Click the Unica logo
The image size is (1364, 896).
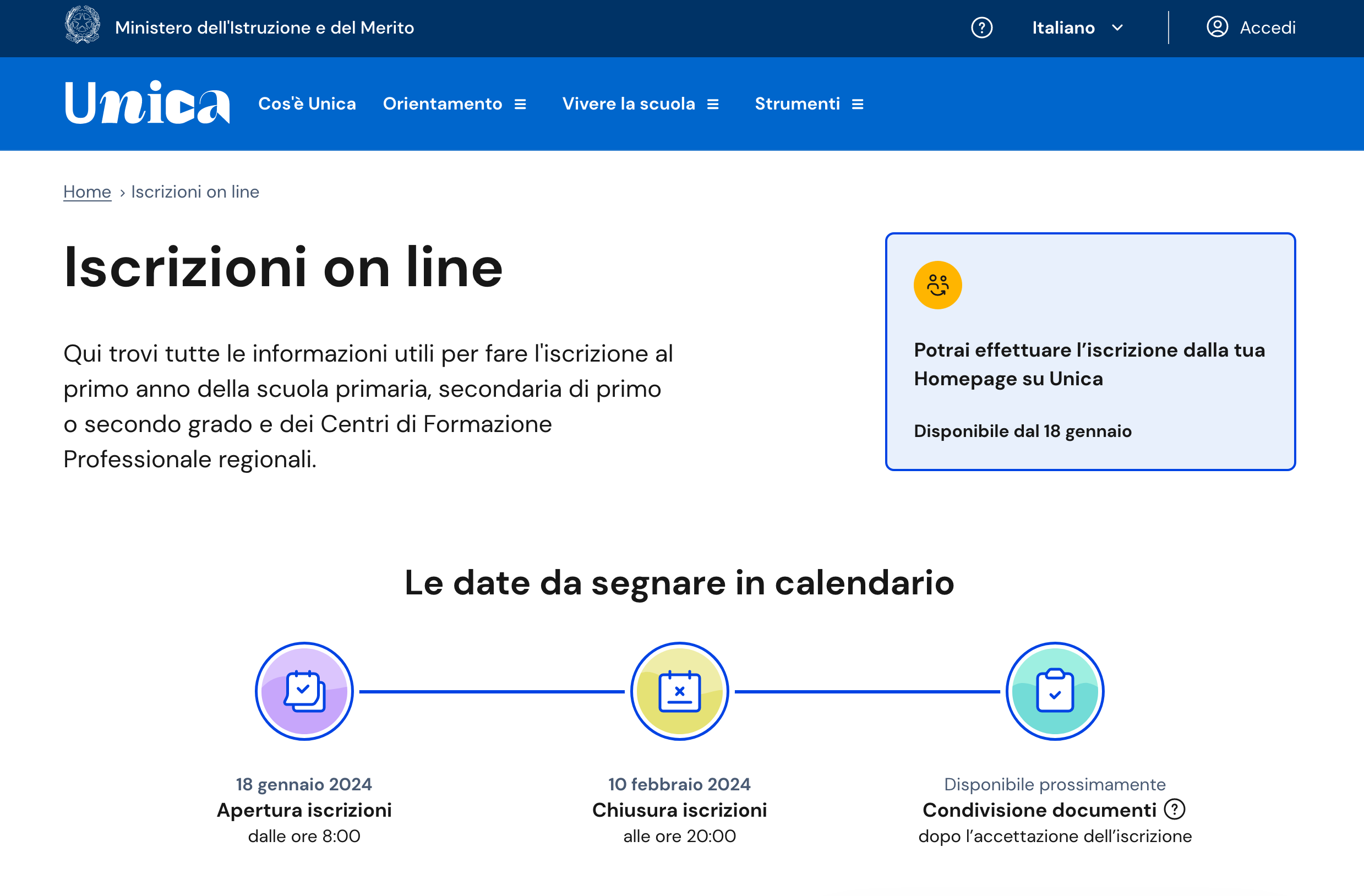[147, 103]
